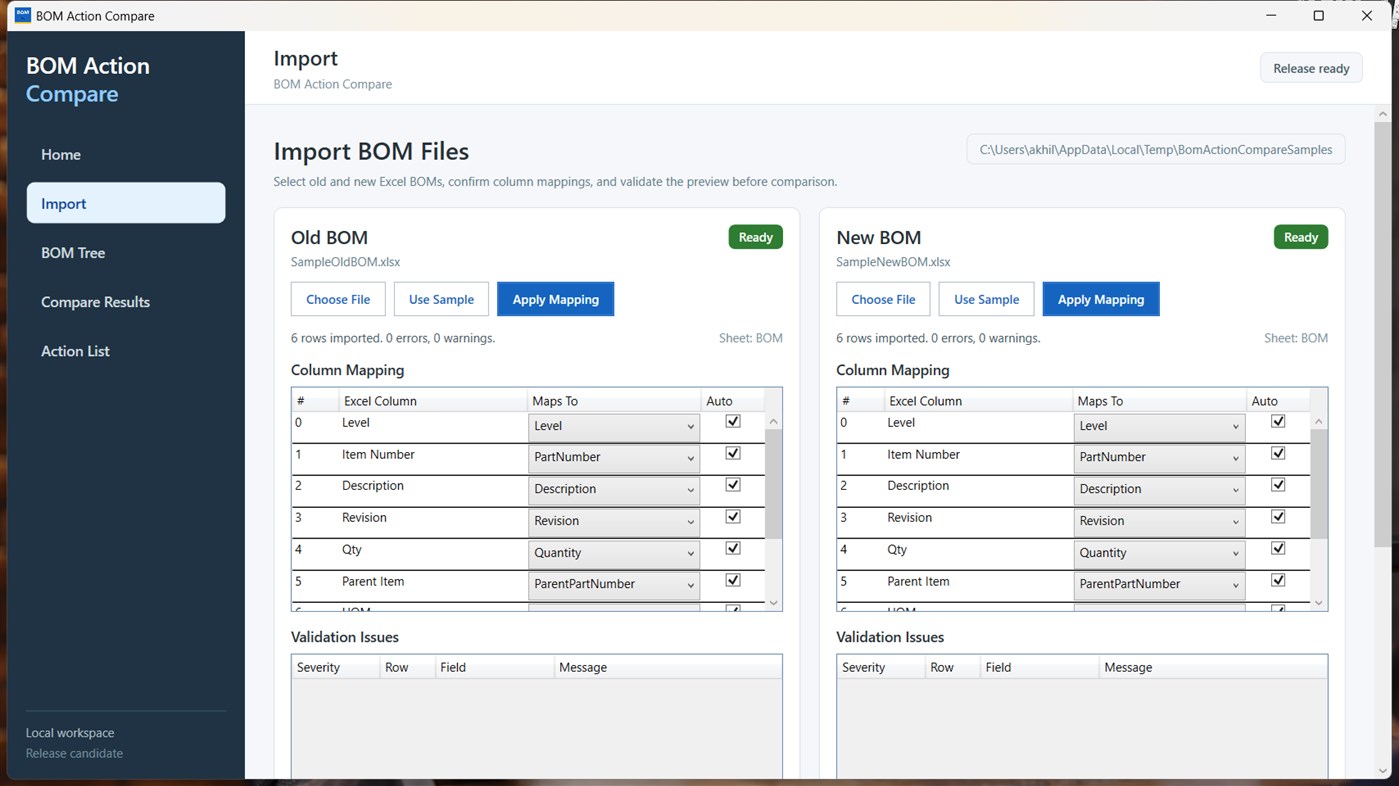Click the samples folder path field
Image resolution: width=1399 pixels, height=786 pixels.
1156,149
